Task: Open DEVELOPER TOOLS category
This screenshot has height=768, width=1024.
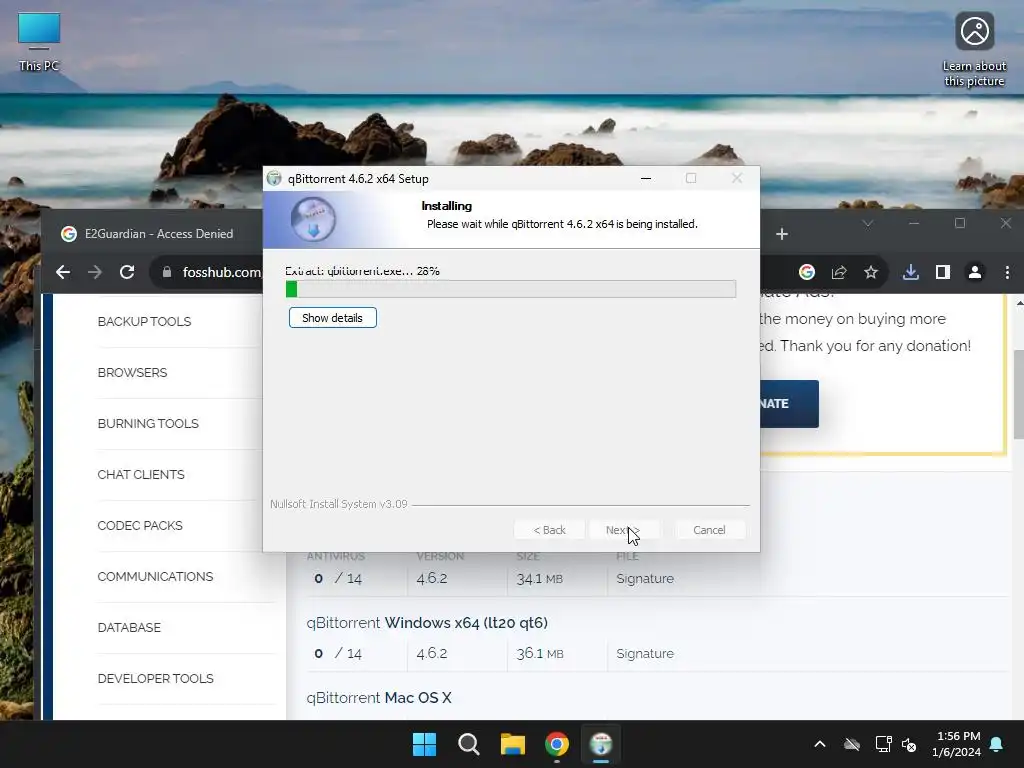Action: pyautogui.click(x=155, y=678)
